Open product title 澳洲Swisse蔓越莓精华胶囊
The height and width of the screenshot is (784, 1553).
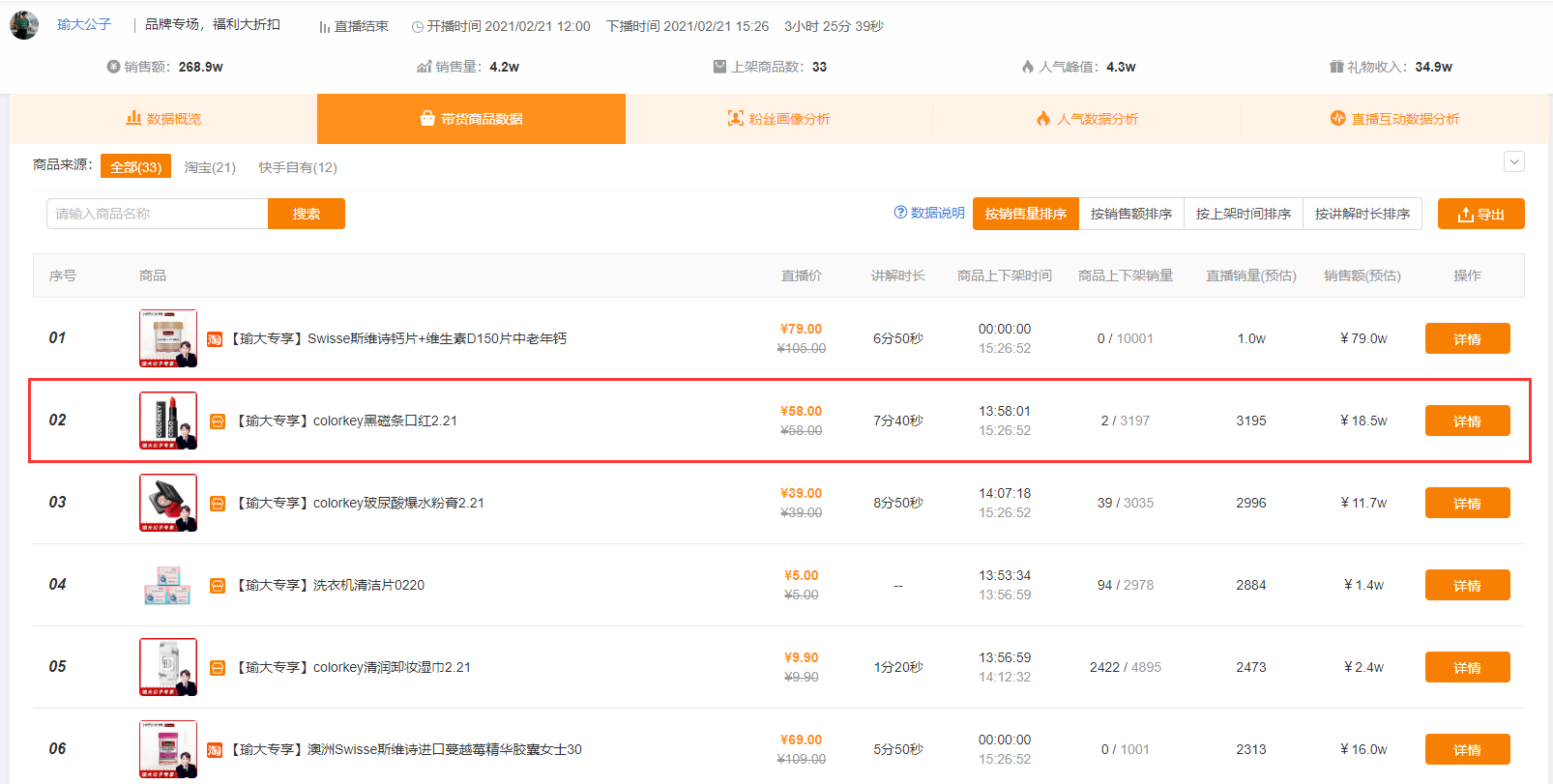(406, 749)
